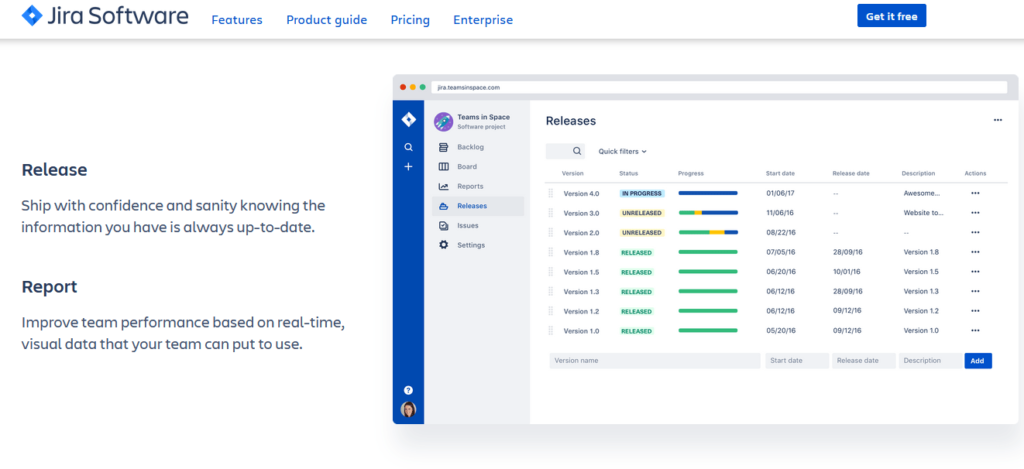Open actions menu for Version 1.5

975,272
